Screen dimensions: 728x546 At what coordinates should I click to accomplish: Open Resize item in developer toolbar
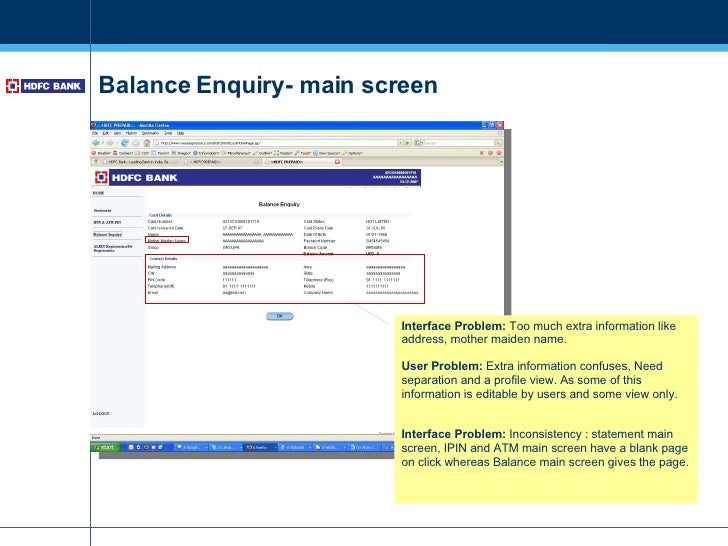pos(283,153)
